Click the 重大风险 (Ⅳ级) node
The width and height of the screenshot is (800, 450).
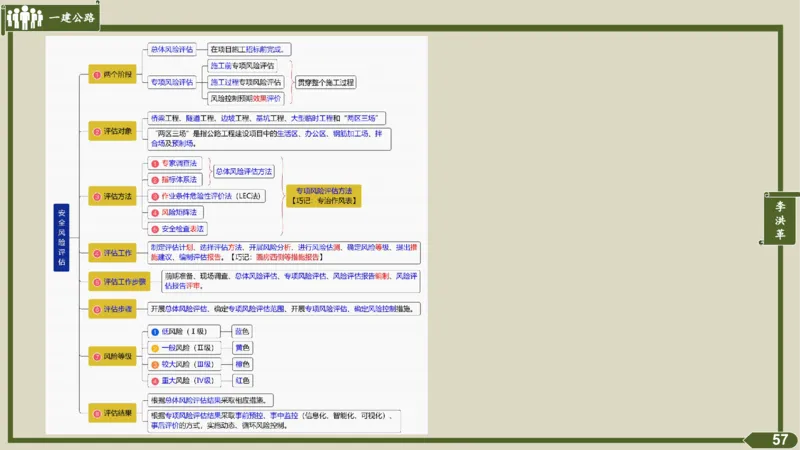tap(184, 381)
